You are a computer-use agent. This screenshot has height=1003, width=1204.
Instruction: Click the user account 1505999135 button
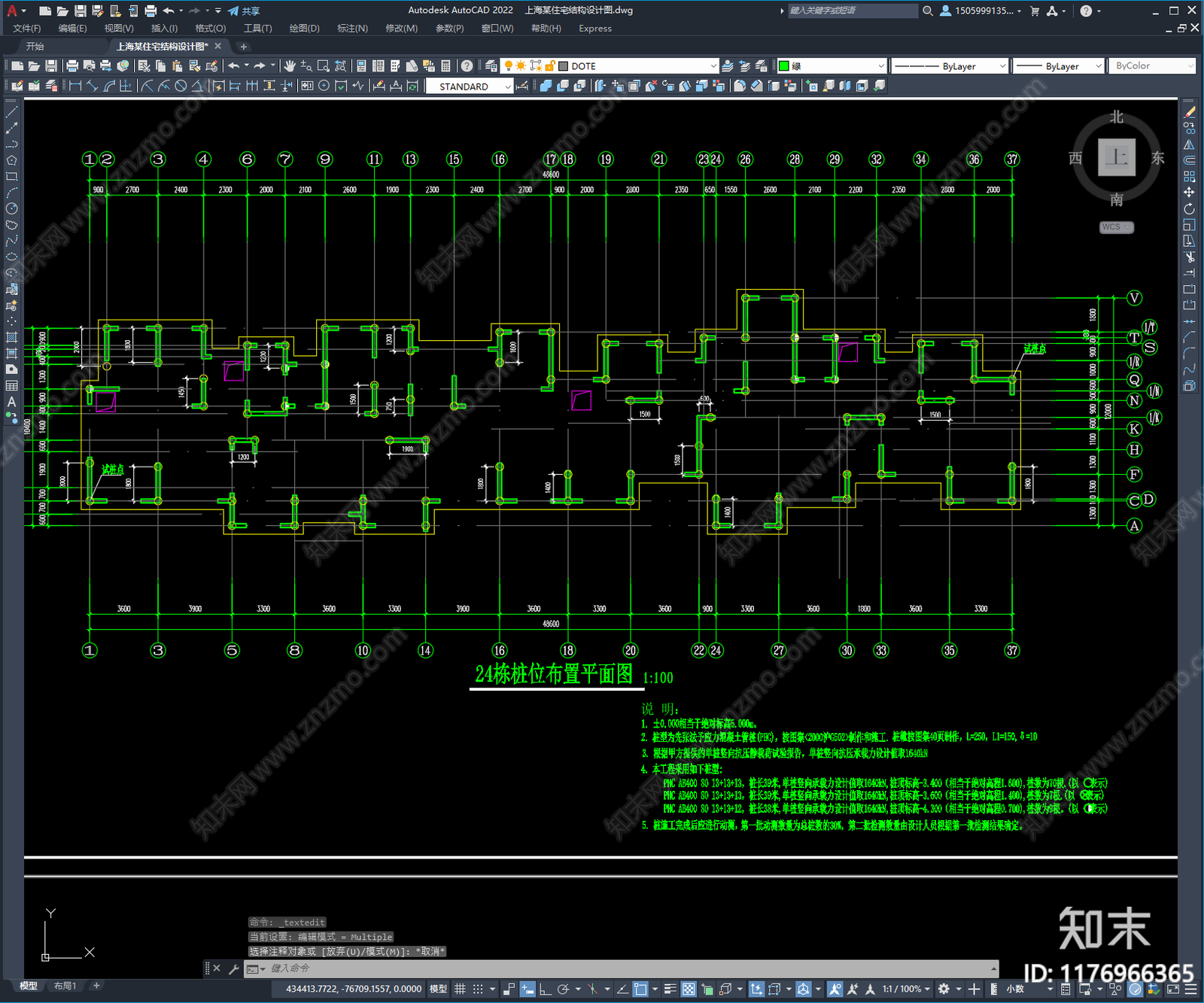pyautogui.click(x=981, y=11)
